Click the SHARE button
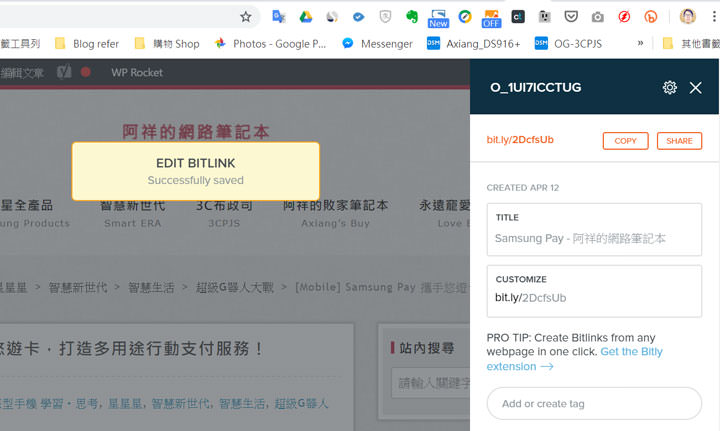 coord(679,141)
